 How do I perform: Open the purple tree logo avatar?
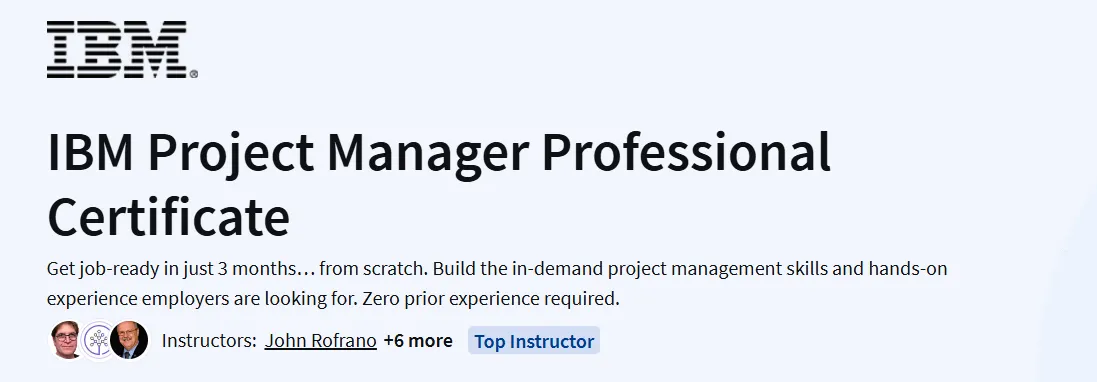pos(99,341)
